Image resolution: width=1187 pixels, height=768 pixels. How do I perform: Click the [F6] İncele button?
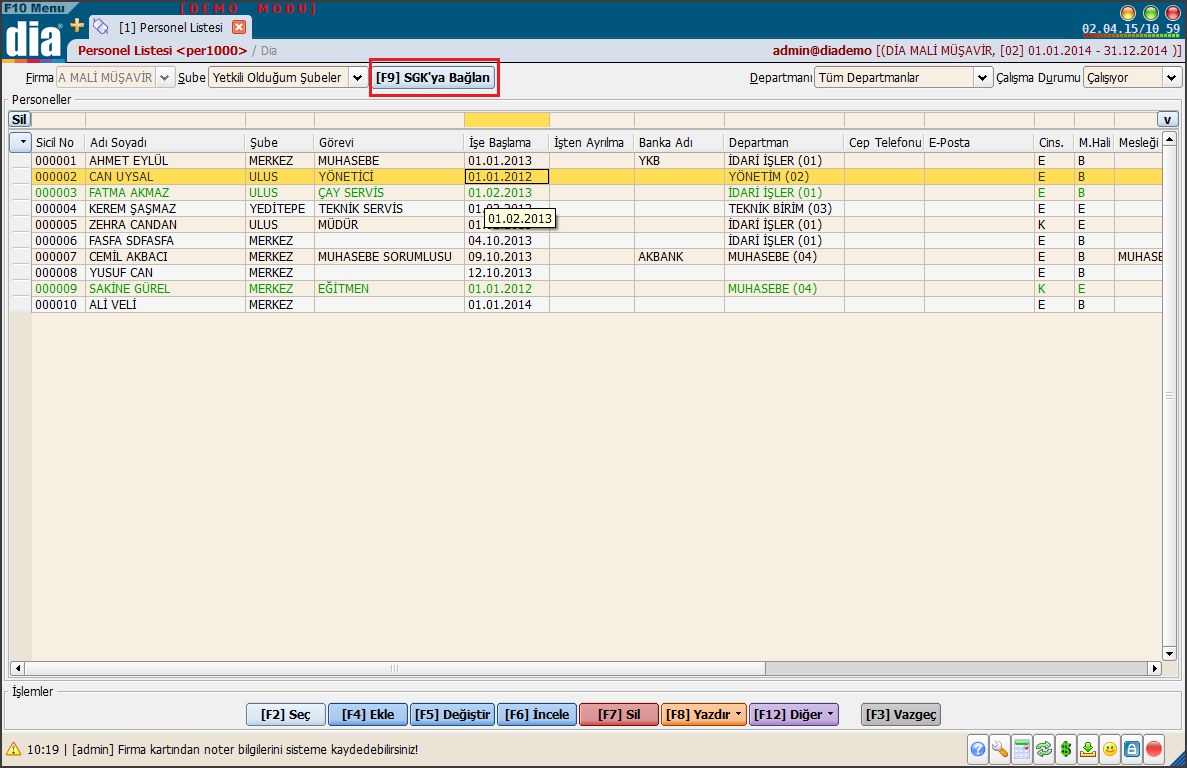point(537,714)
